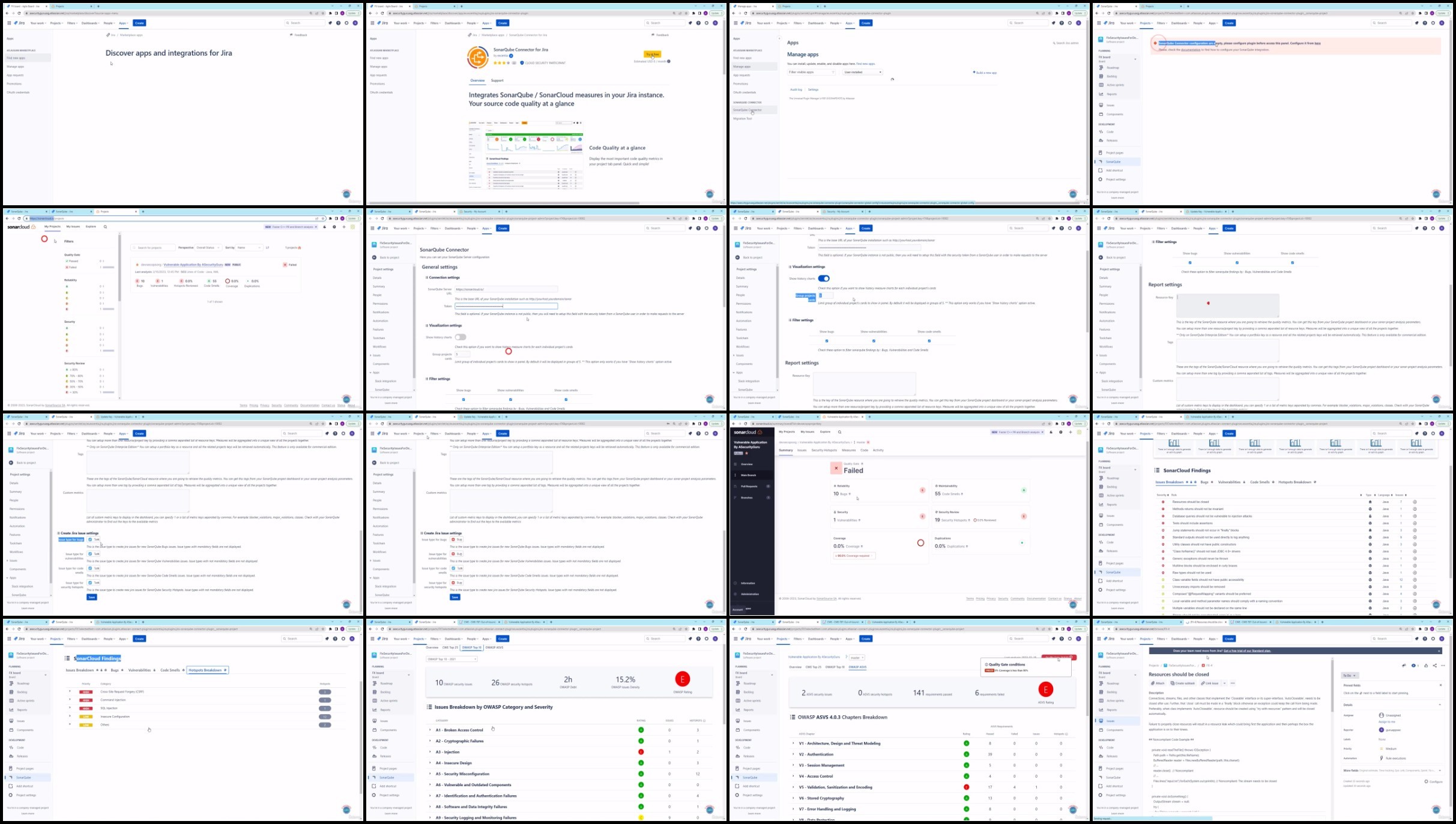The height and width of the screenshot is (824, 1456).
Task: Select the Code Smells tab where Hotspots Breakdown is active
Action: coord(171,670)
